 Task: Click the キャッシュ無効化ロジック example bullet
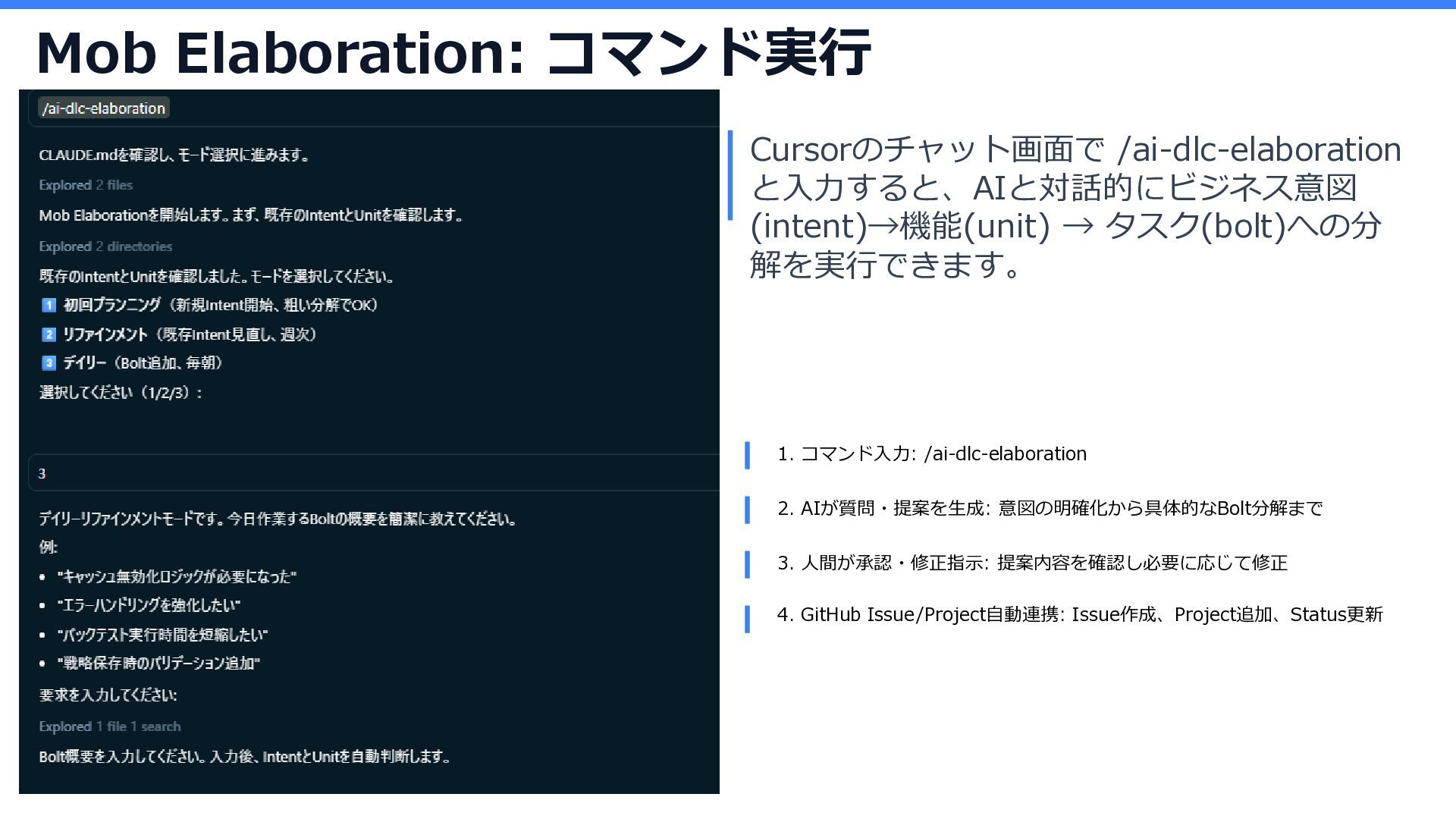[177, 577]
